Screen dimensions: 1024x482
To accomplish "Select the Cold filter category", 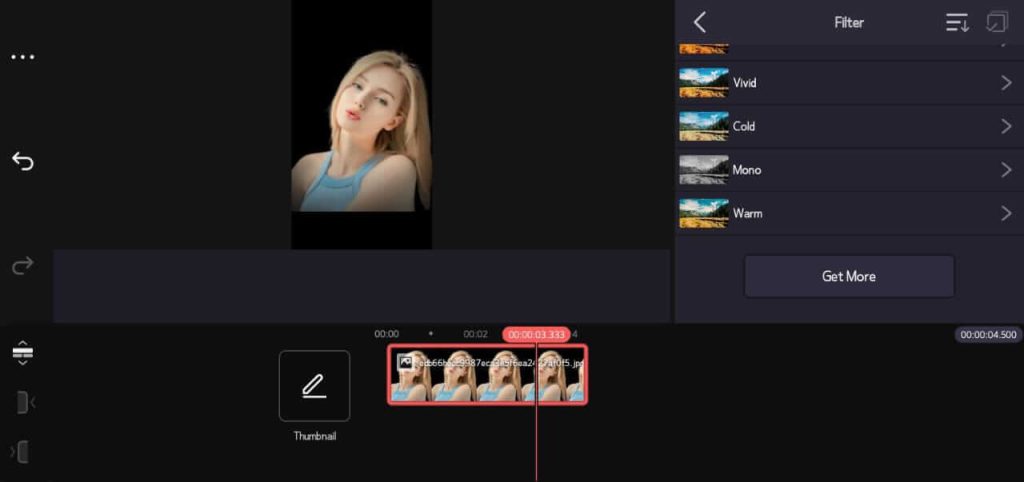I will [849, 126].
